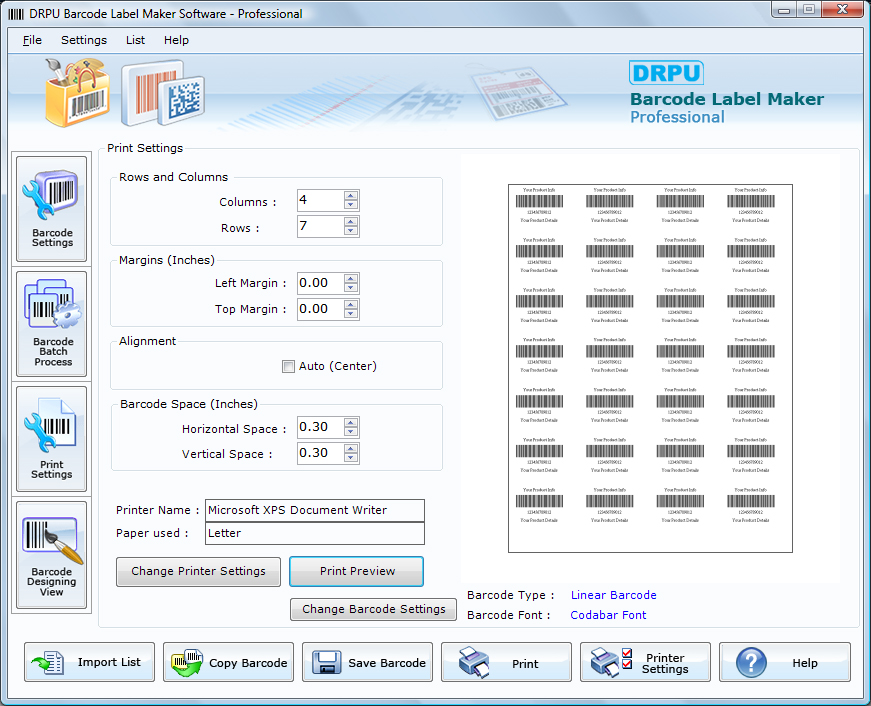Screen dimensions: 871x706
Task: Open the Barcode Designing View
Action: (x=51, y=553)
